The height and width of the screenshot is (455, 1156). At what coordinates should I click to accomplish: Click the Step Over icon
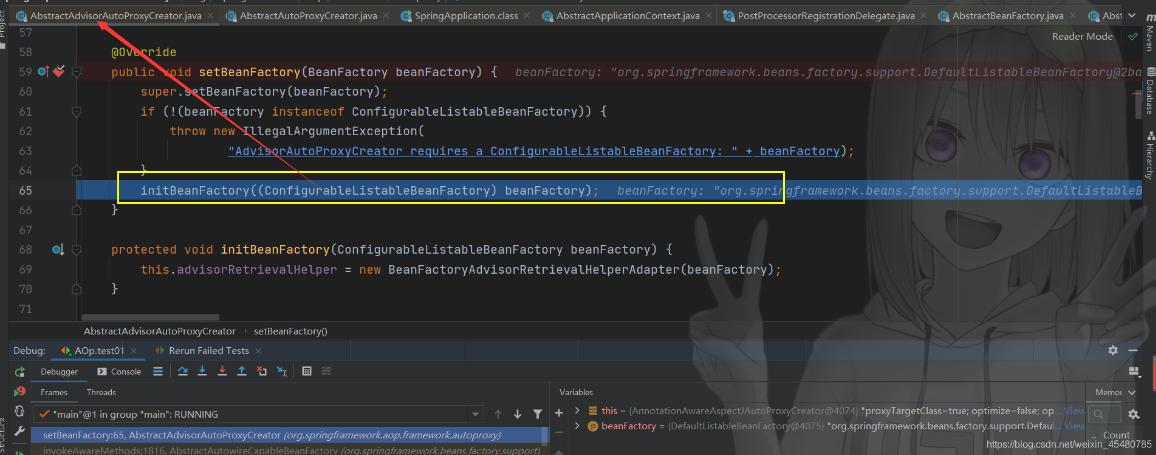pyautogui.click(x=183, y=371)
